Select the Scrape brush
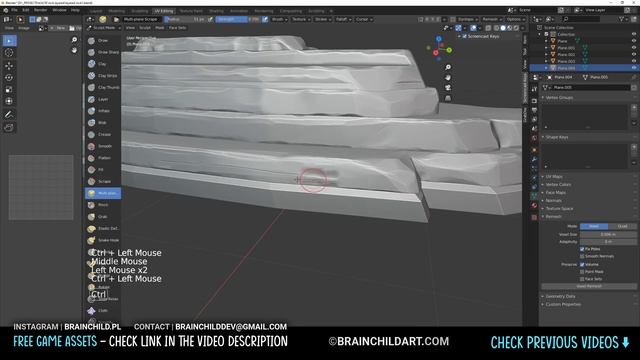This screenshot has height=360, width=640. [102, 181]
